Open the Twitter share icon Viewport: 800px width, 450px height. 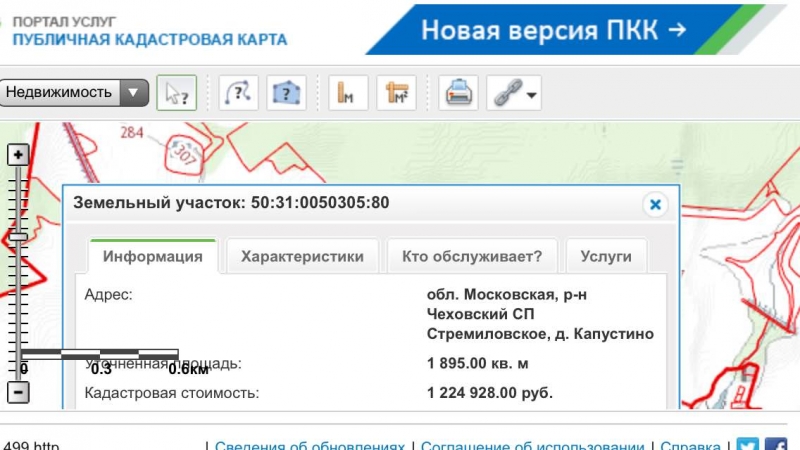pos(747,444)
